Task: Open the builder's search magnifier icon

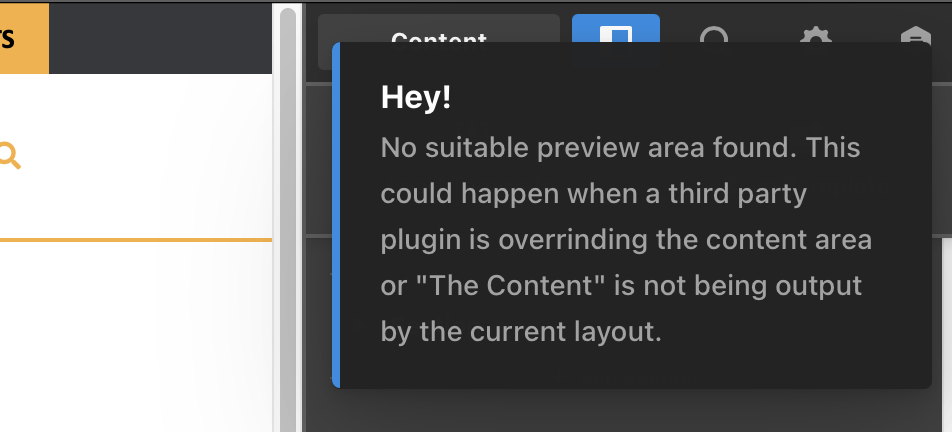Action: click(x=713, y=35)
